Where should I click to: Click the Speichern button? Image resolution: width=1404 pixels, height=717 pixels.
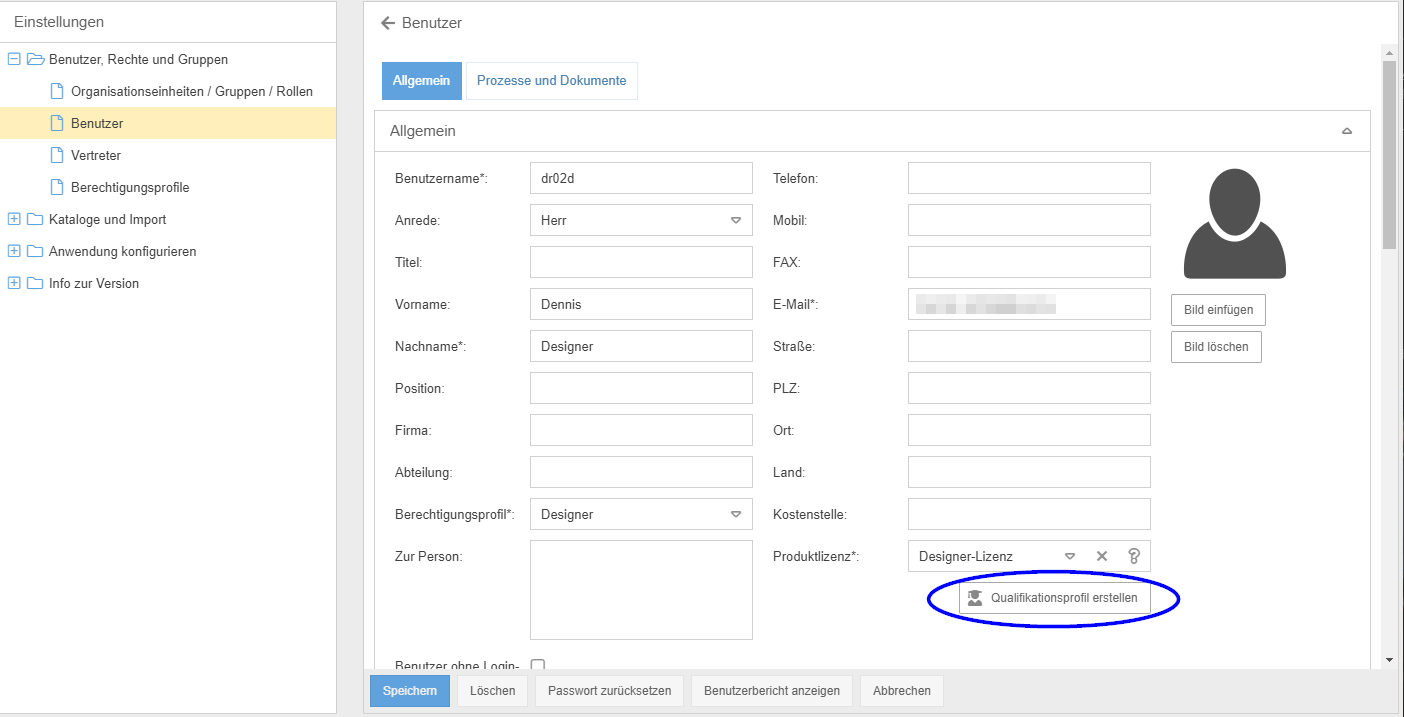[x=409, y=691]
